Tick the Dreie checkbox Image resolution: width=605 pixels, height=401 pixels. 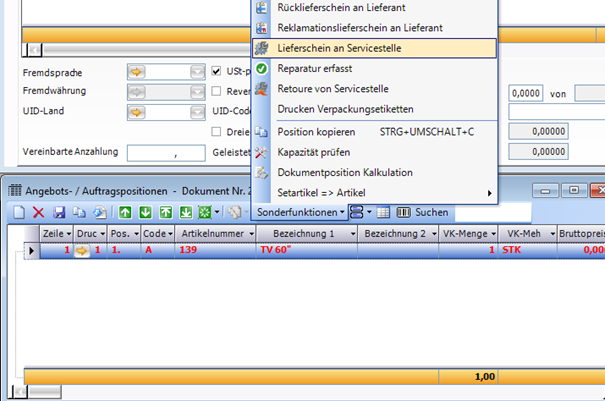click(x=218, y=131)
